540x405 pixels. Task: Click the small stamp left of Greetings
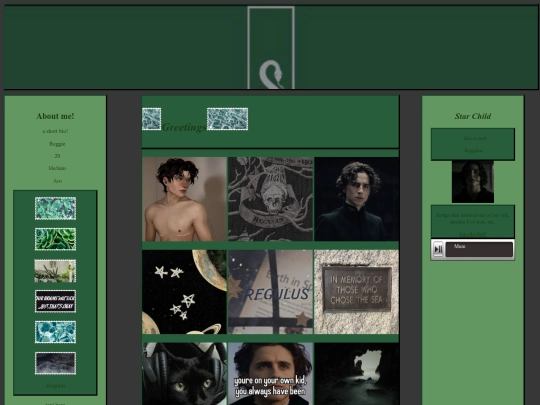(152, 119)
